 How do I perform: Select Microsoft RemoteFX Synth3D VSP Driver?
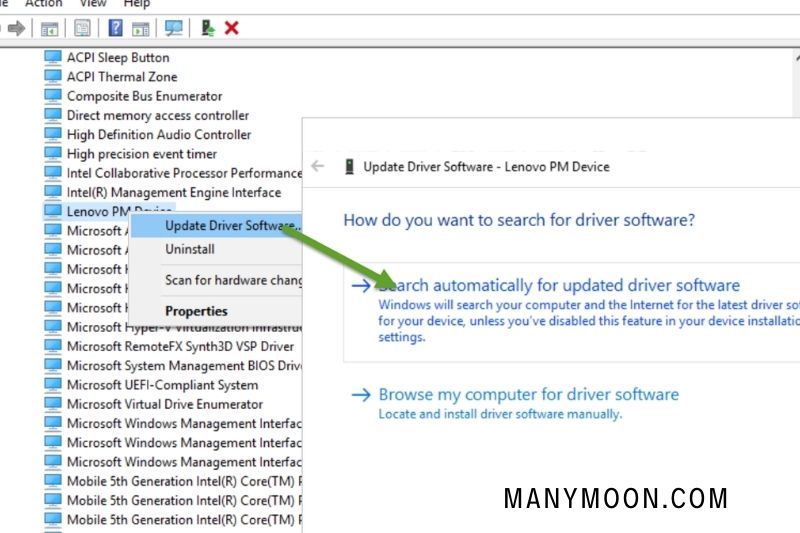(180, 346)
